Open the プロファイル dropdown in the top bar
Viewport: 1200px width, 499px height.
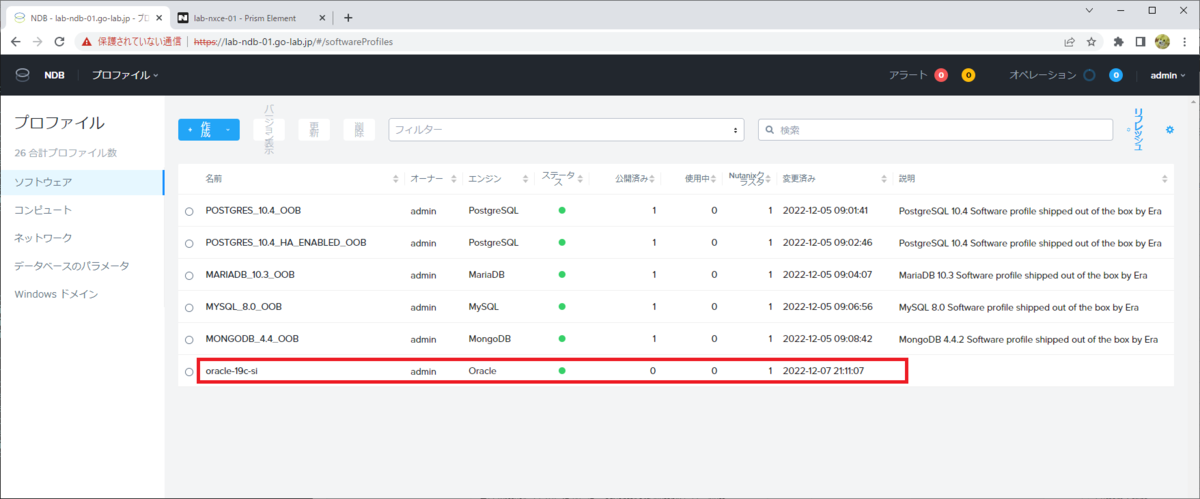pyautogui.click(x=125, y=75)
